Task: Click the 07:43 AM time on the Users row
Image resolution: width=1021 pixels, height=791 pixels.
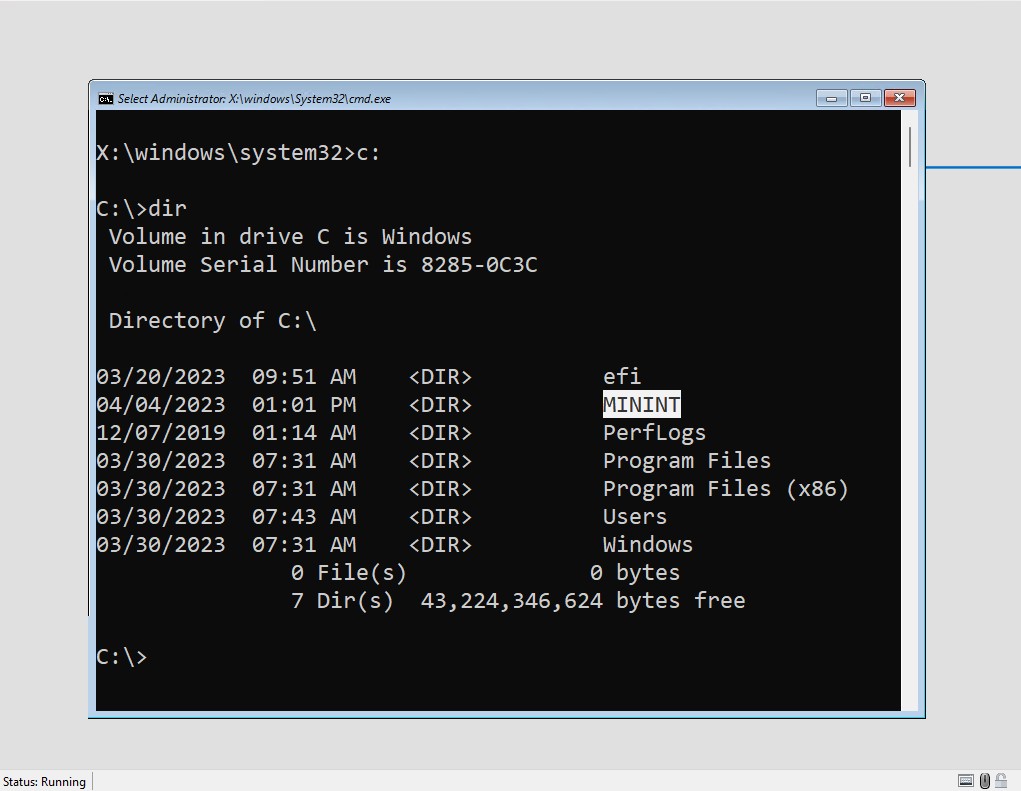Action: [x=304, y=517]
